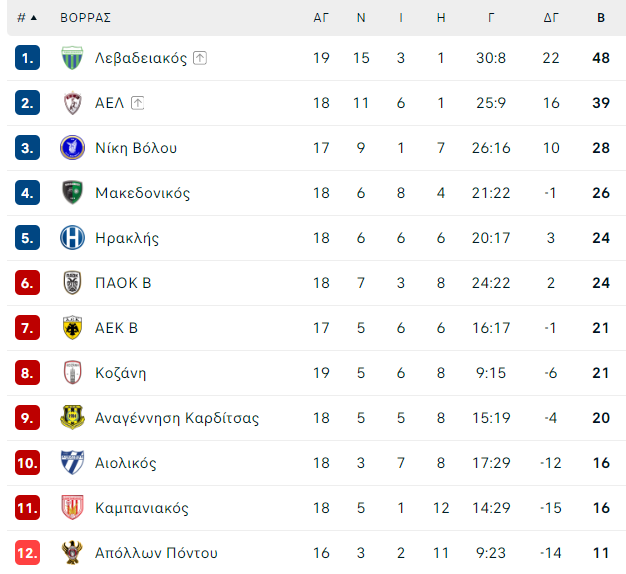Sort standings by Ν wins column
This screenshot has width=626, height=574.
click(361, 18)
